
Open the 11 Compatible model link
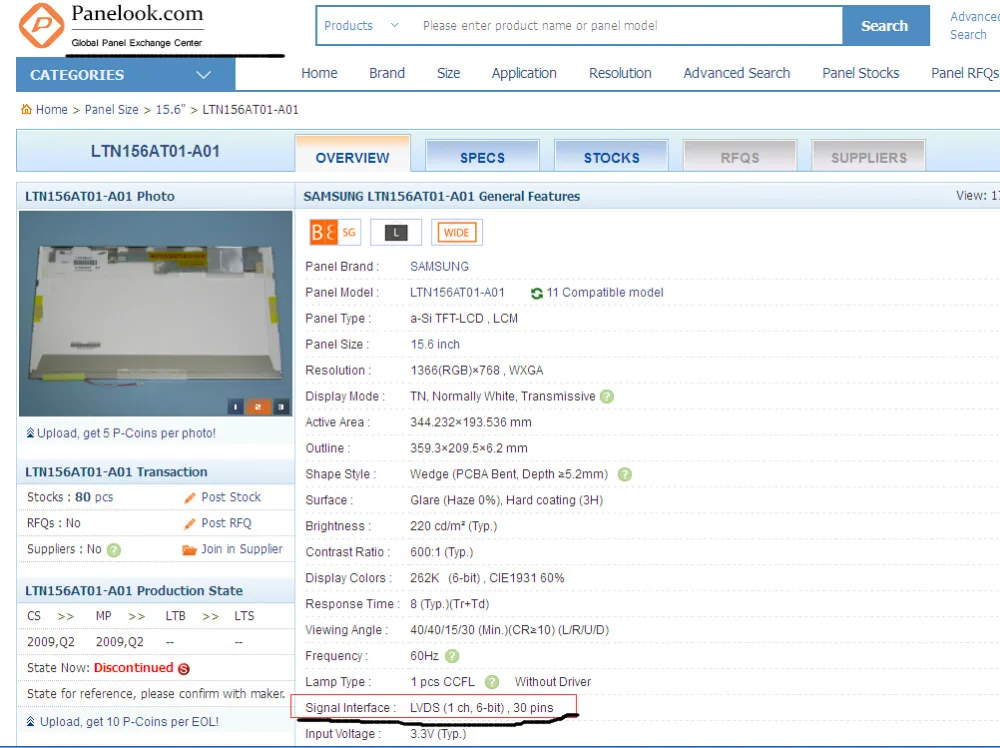[x=605, y=293]
